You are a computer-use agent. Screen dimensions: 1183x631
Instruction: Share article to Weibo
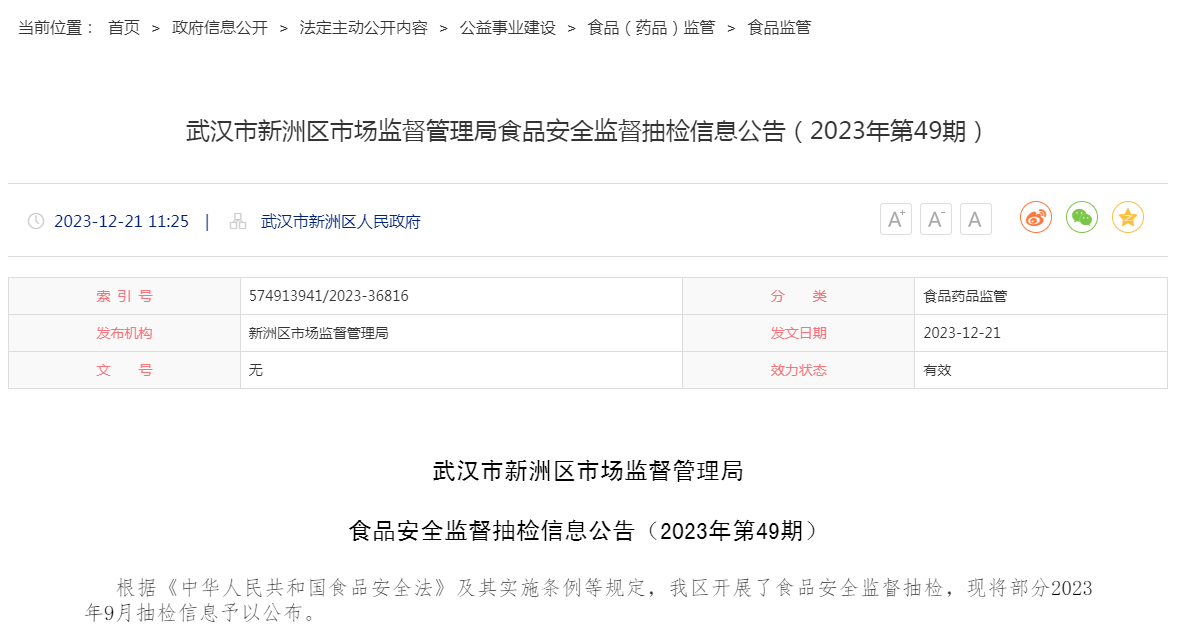[x=1036, y=217]
